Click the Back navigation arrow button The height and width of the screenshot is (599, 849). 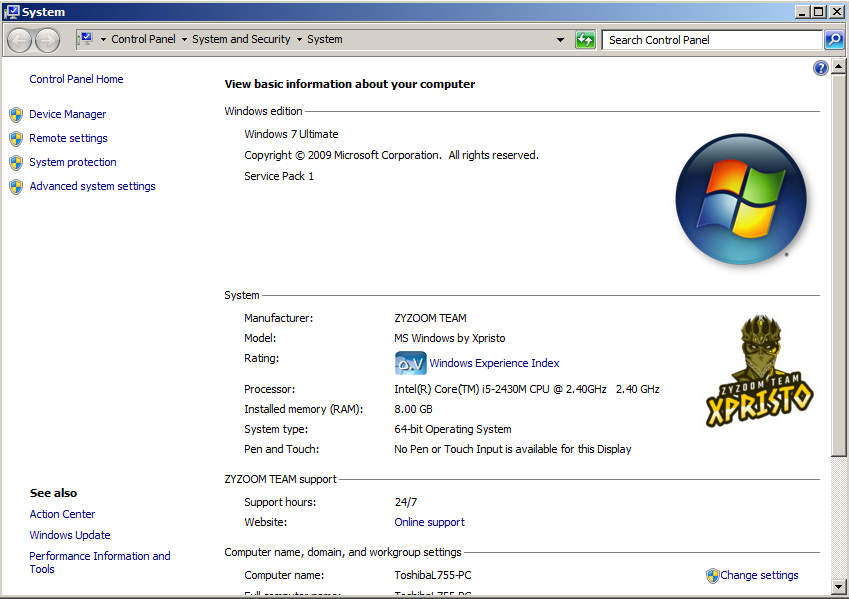19,40
